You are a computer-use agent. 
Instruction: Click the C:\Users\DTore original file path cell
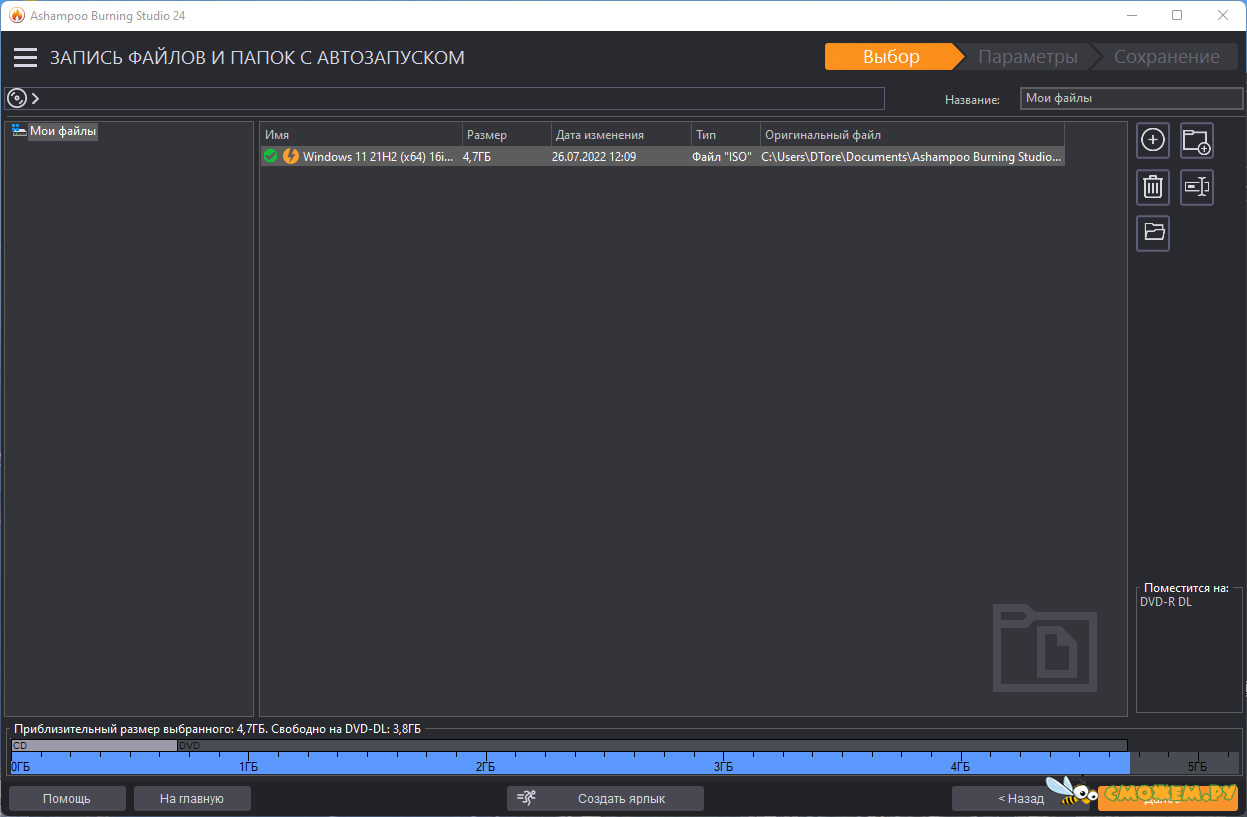click(x=911, y=157)
